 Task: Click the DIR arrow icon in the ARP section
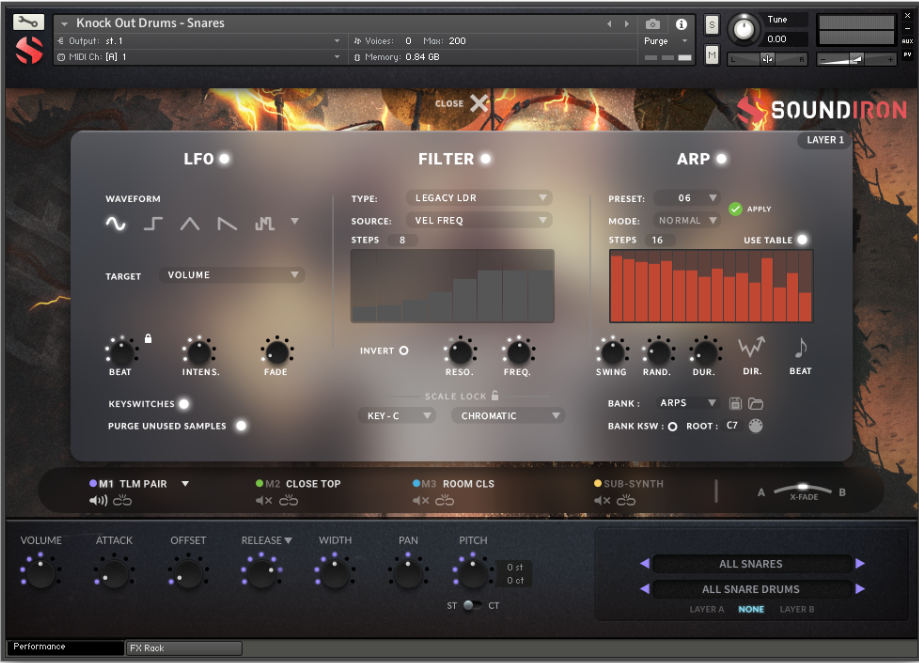coord(752,352)
